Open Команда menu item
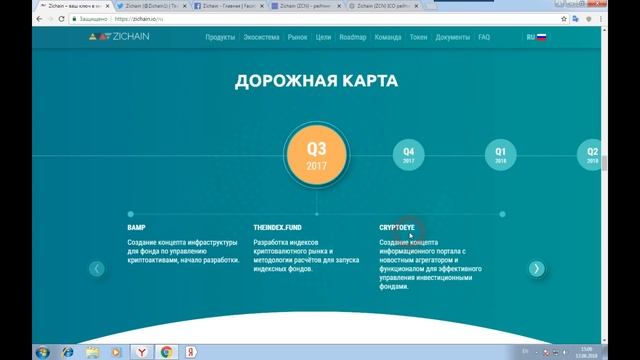The height and width of the screenshot is (360, 640). 388,37
